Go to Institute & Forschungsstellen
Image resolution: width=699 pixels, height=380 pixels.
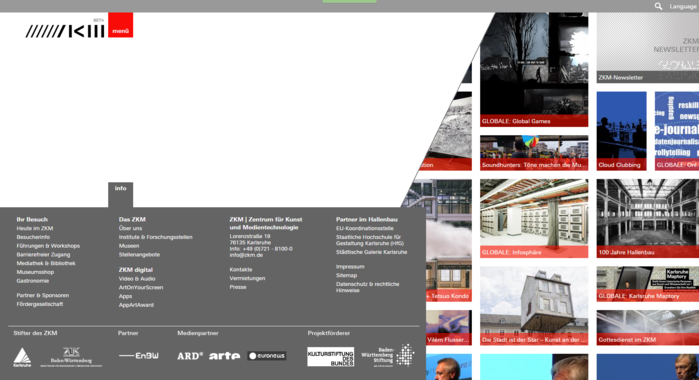(x=156, y=237)
